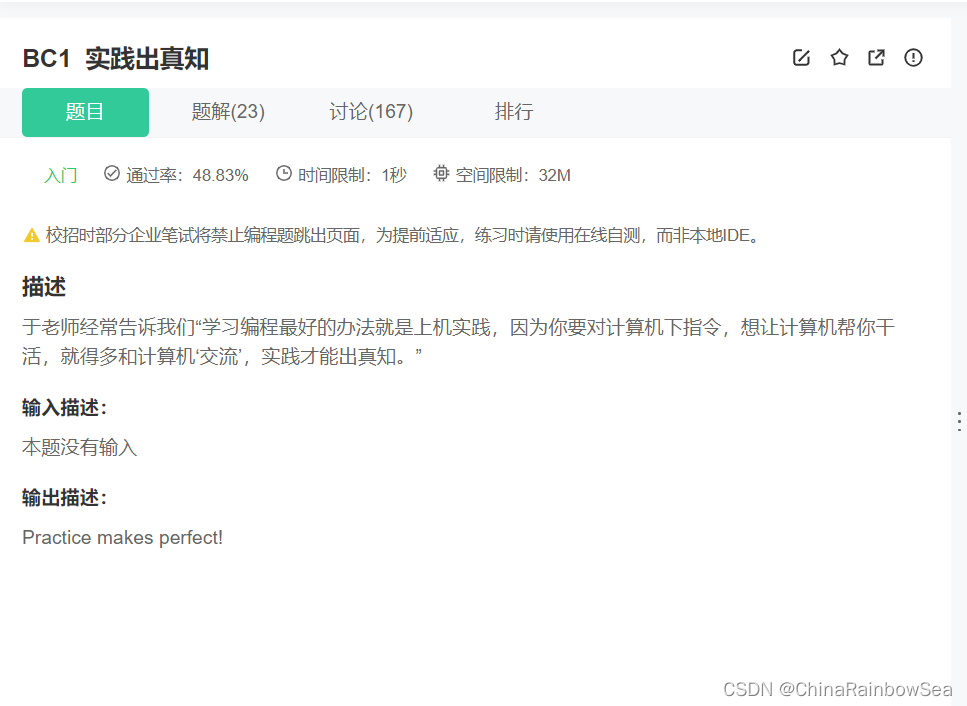Click the pass rate checkmark icon

click(112, 174)
